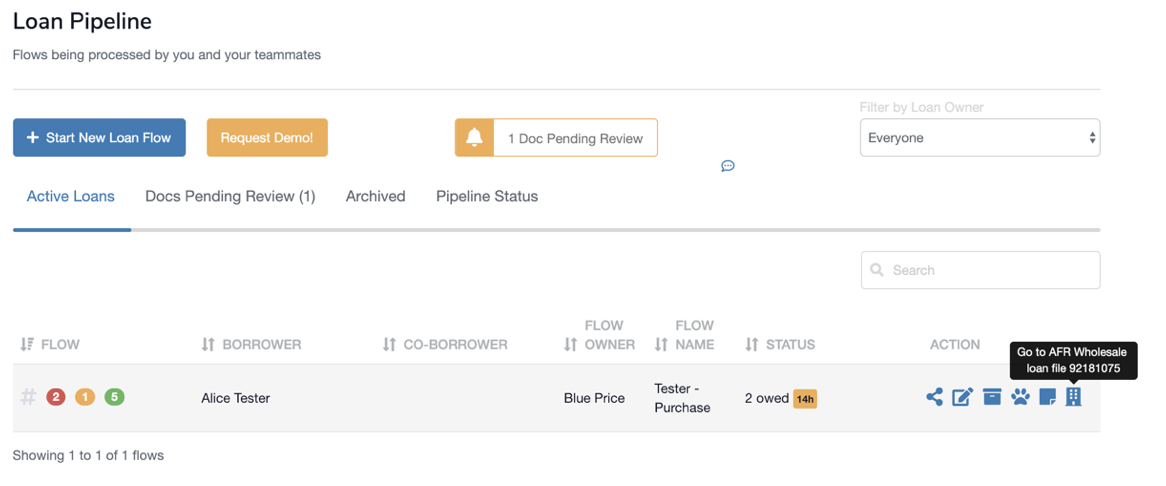The height and width of the screenshot is (486, 1166).
Task: Open the Archived tab
Action: (375, 196)
